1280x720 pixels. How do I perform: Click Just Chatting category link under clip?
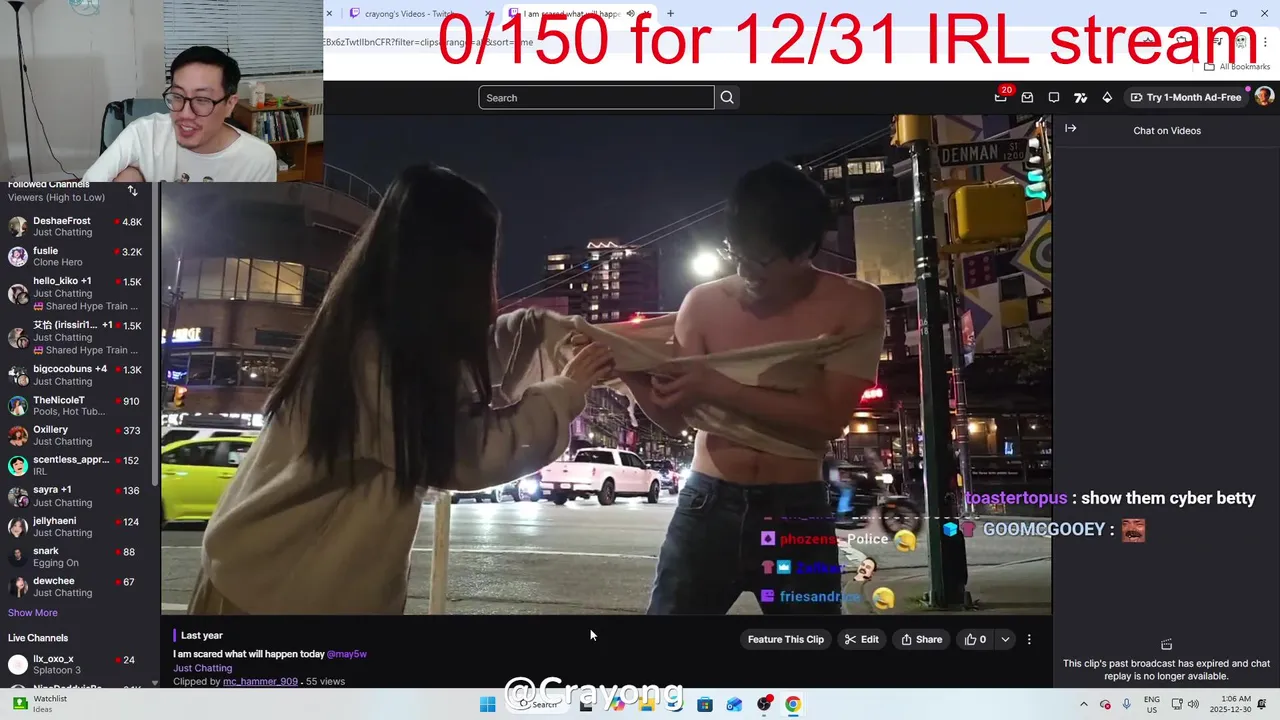[203, 667]
